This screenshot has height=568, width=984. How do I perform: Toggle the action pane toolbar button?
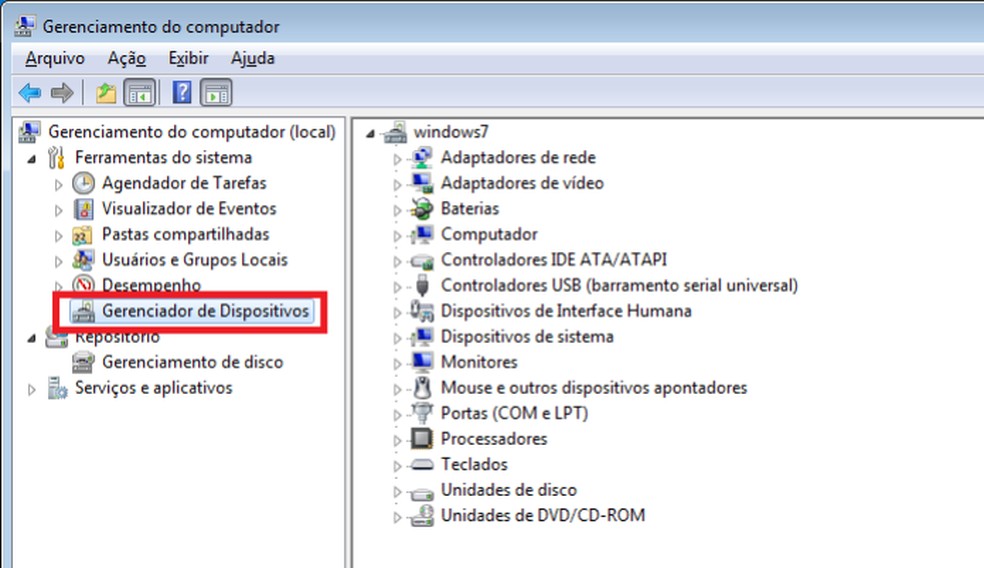click(216, 94)
